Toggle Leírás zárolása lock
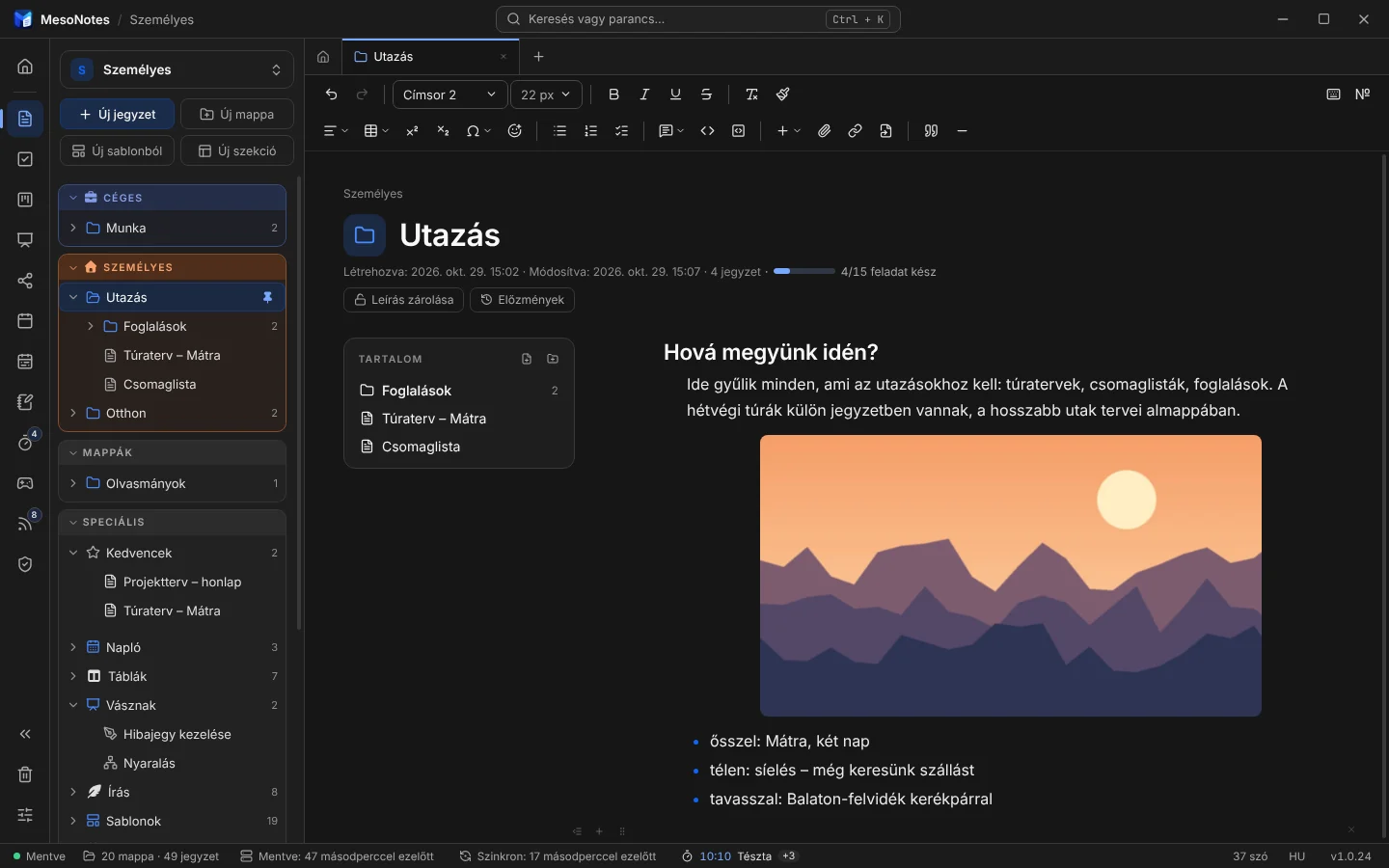Image resolution: width=1389 pixels, height=868 pixels. tap(403, 300)
